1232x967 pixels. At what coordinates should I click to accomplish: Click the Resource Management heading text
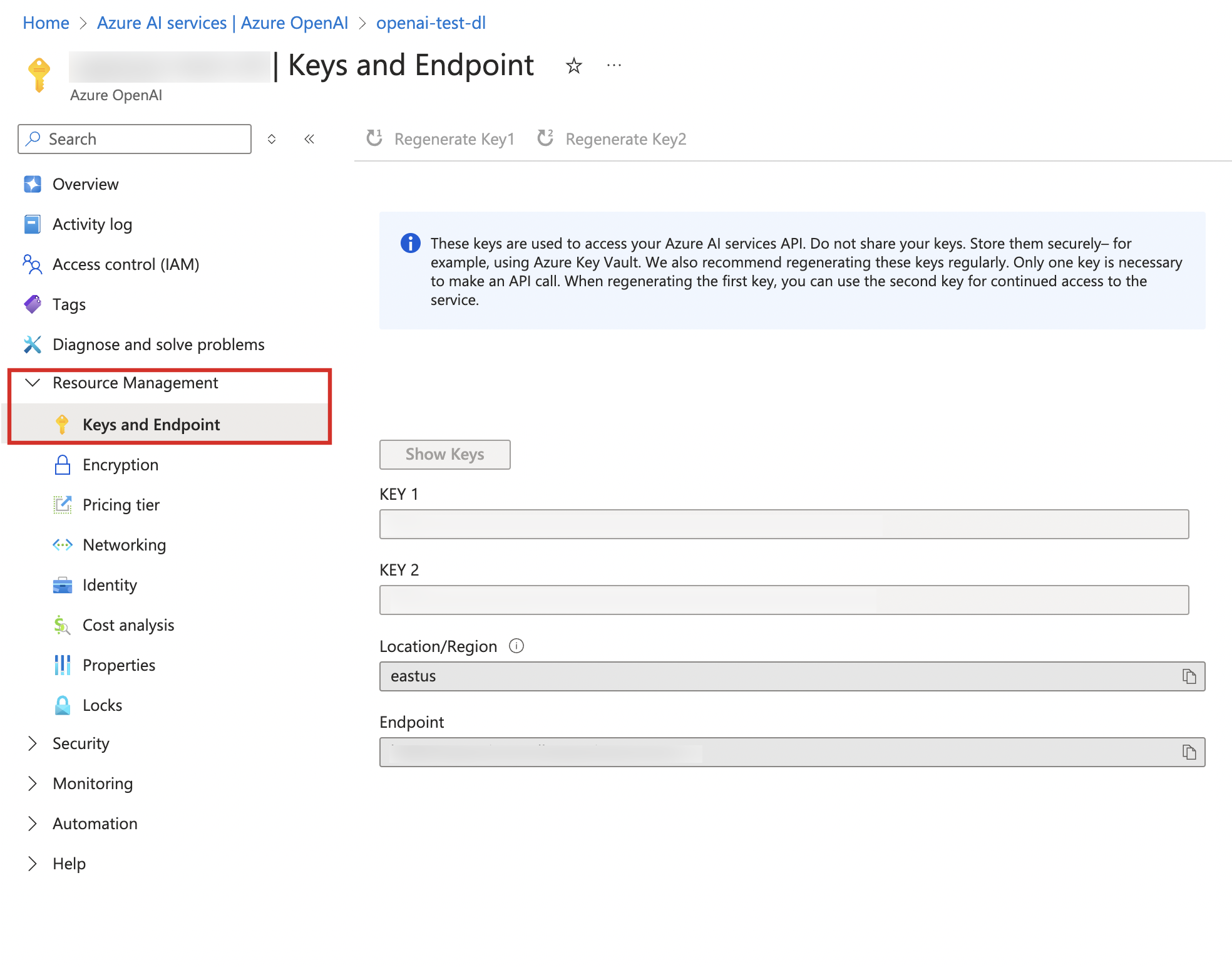[x=135, y=383]
